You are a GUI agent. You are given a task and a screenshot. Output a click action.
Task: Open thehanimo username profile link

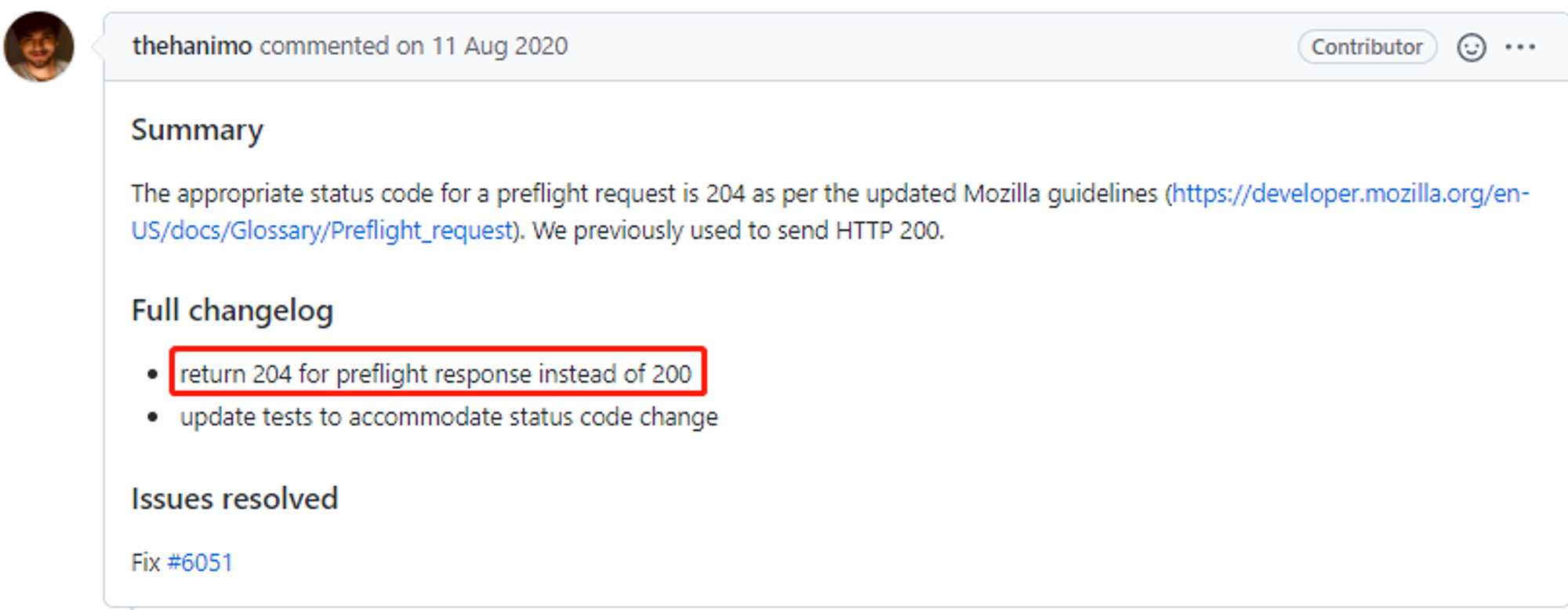point(192,46)
